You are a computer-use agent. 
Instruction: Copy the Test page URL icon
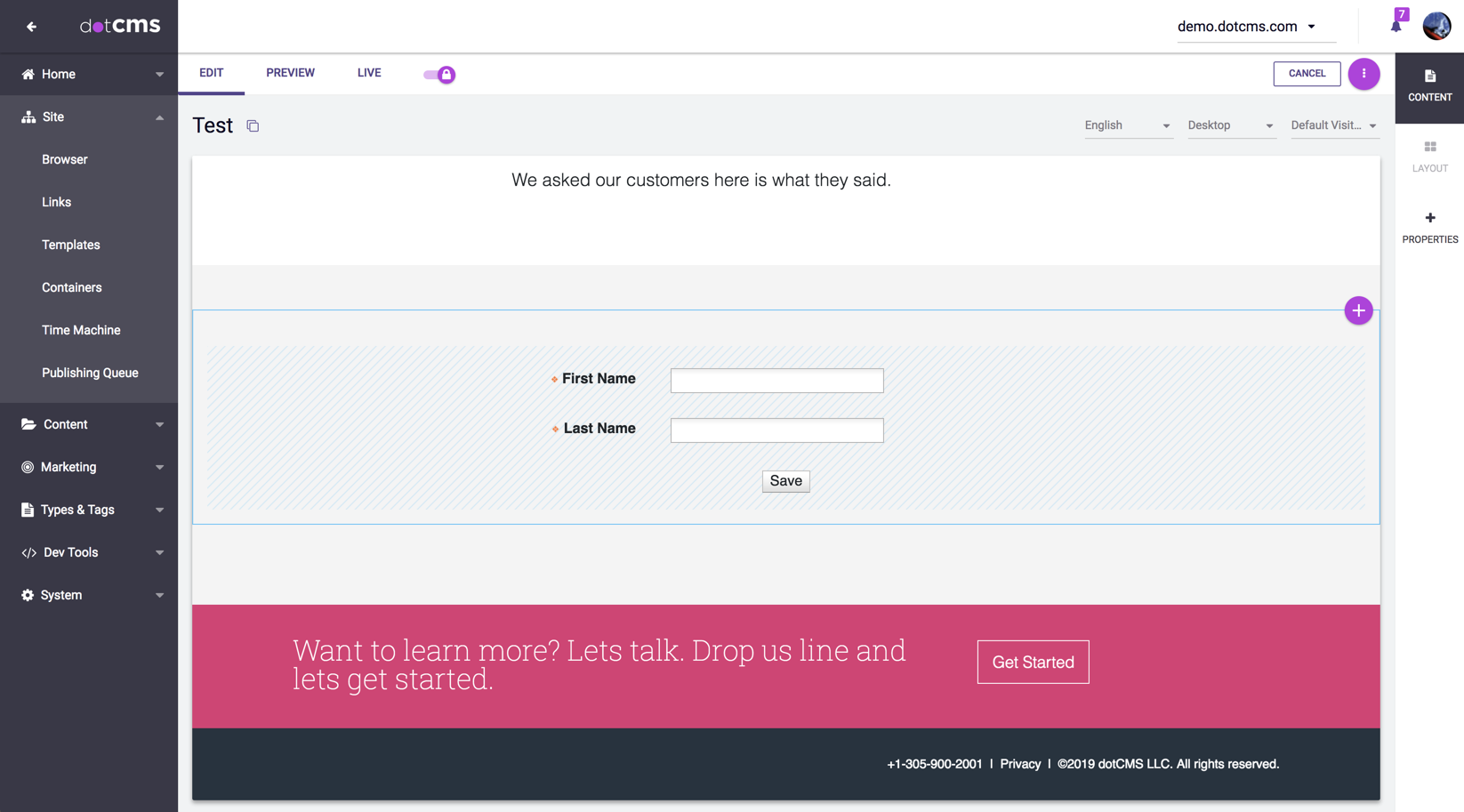[x=253, y=126]
